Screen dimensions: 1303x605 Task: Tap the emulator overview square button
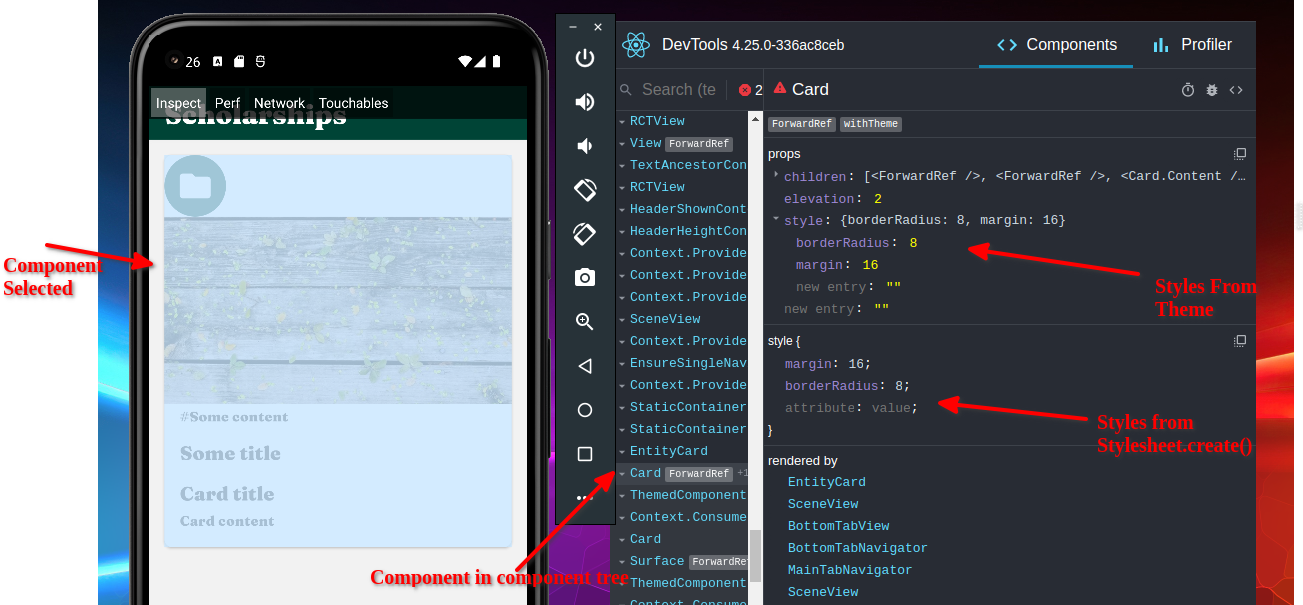coord(585,454)
